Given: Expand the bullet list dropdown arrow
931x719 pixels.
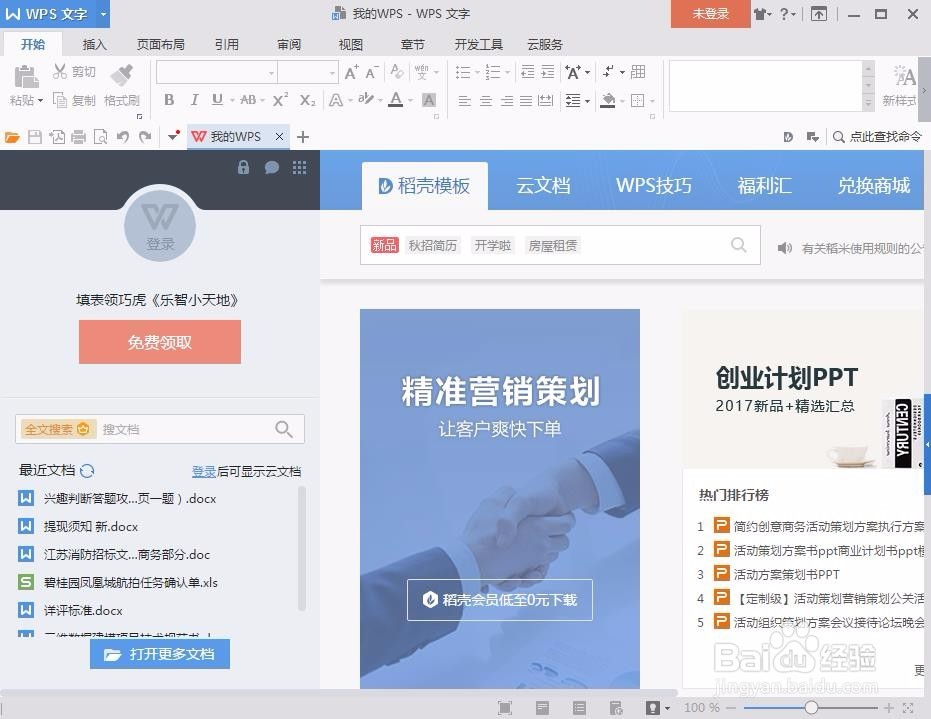Looking at the screenshot, I should point(477,72).
